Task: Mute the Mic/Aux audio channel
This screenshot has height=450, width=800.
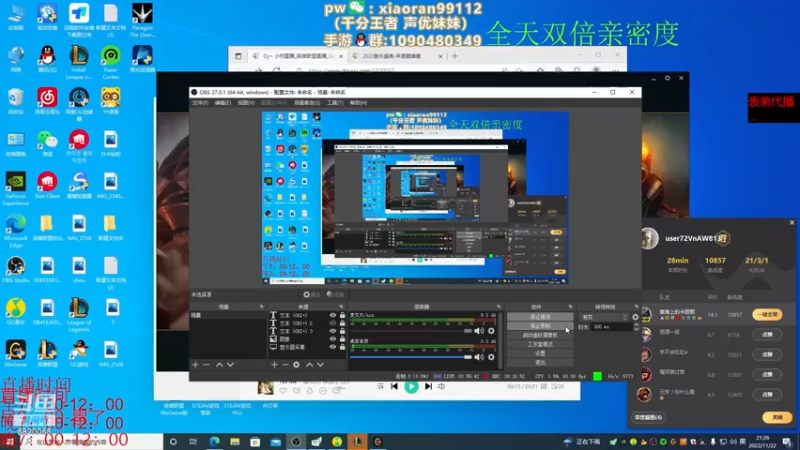Action: point(479,331)
